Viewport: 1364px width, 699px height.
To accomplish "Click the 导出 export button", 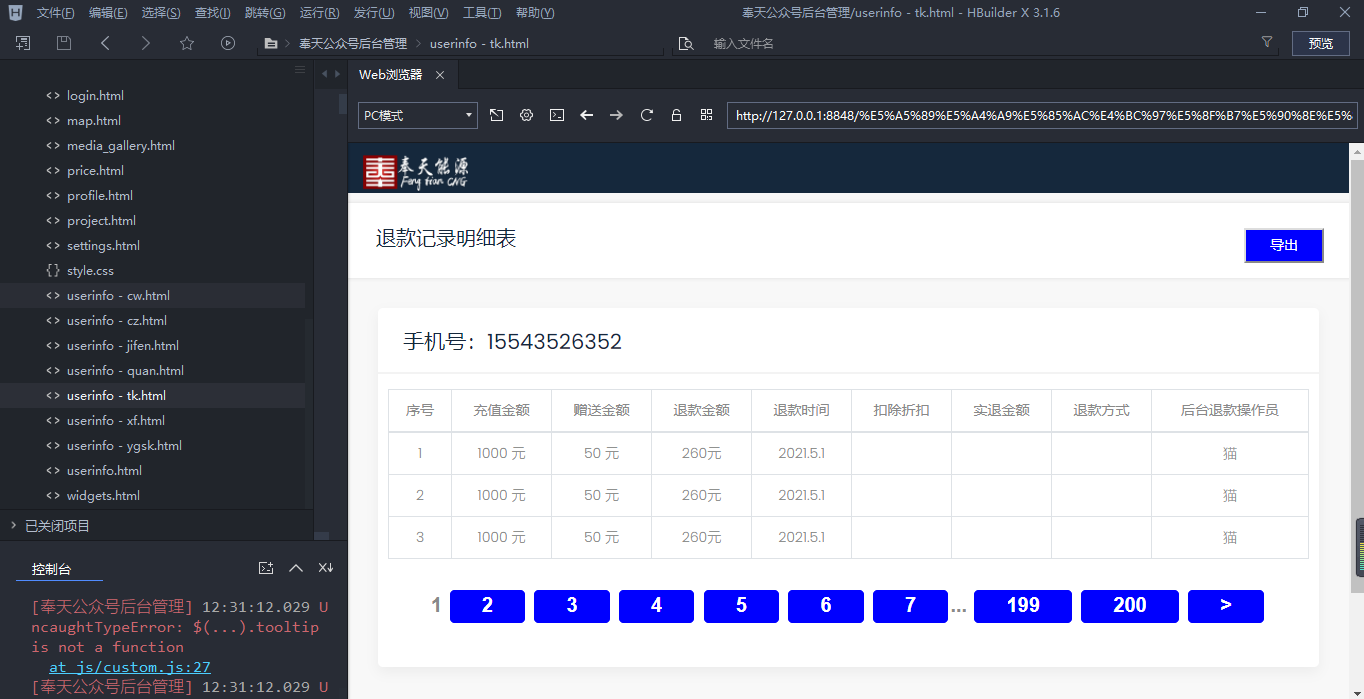I will coord(1283,246).
